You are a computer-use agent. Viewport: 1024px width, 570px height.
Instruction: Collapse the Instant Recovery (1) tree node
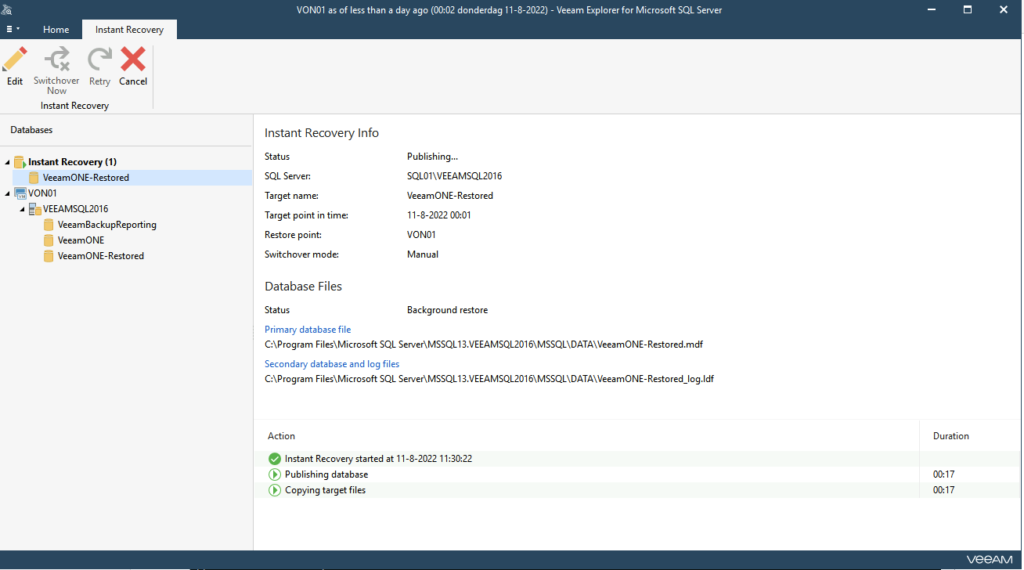(8, 162)
